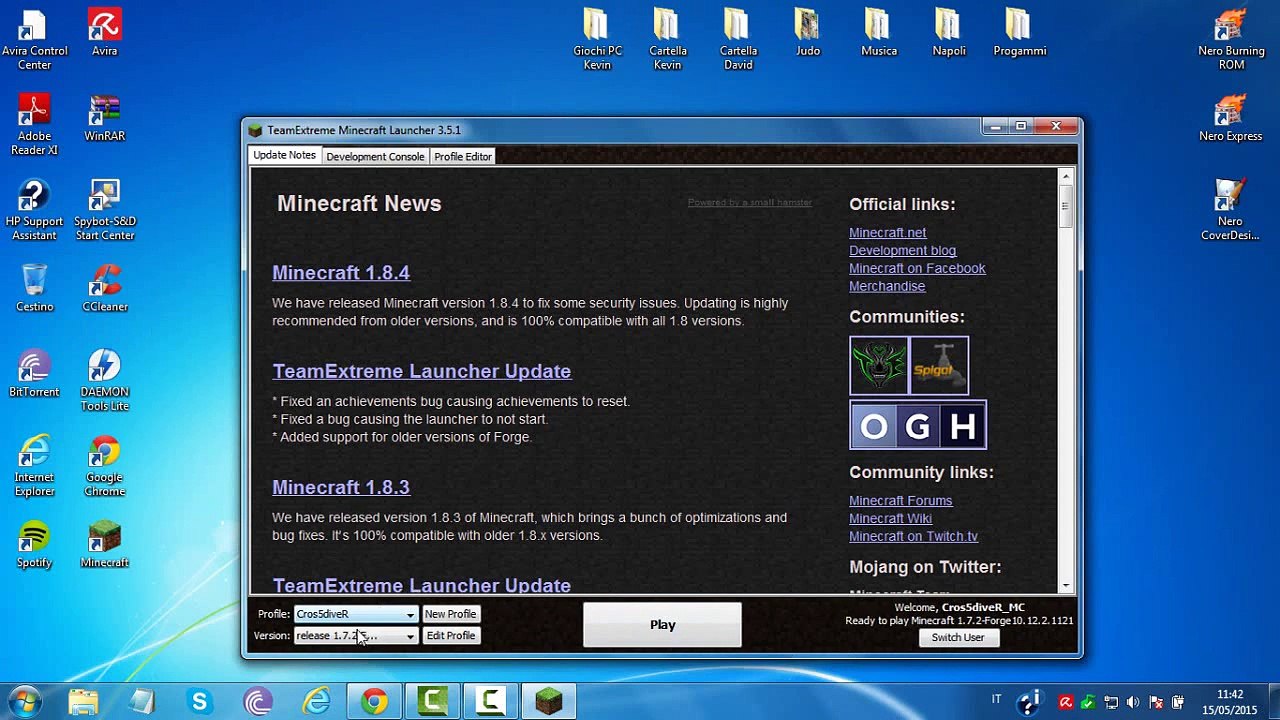Open the Minecraft on Twitch.tv link
Viewport: 1280px width, 720px height.
point(913,537)
